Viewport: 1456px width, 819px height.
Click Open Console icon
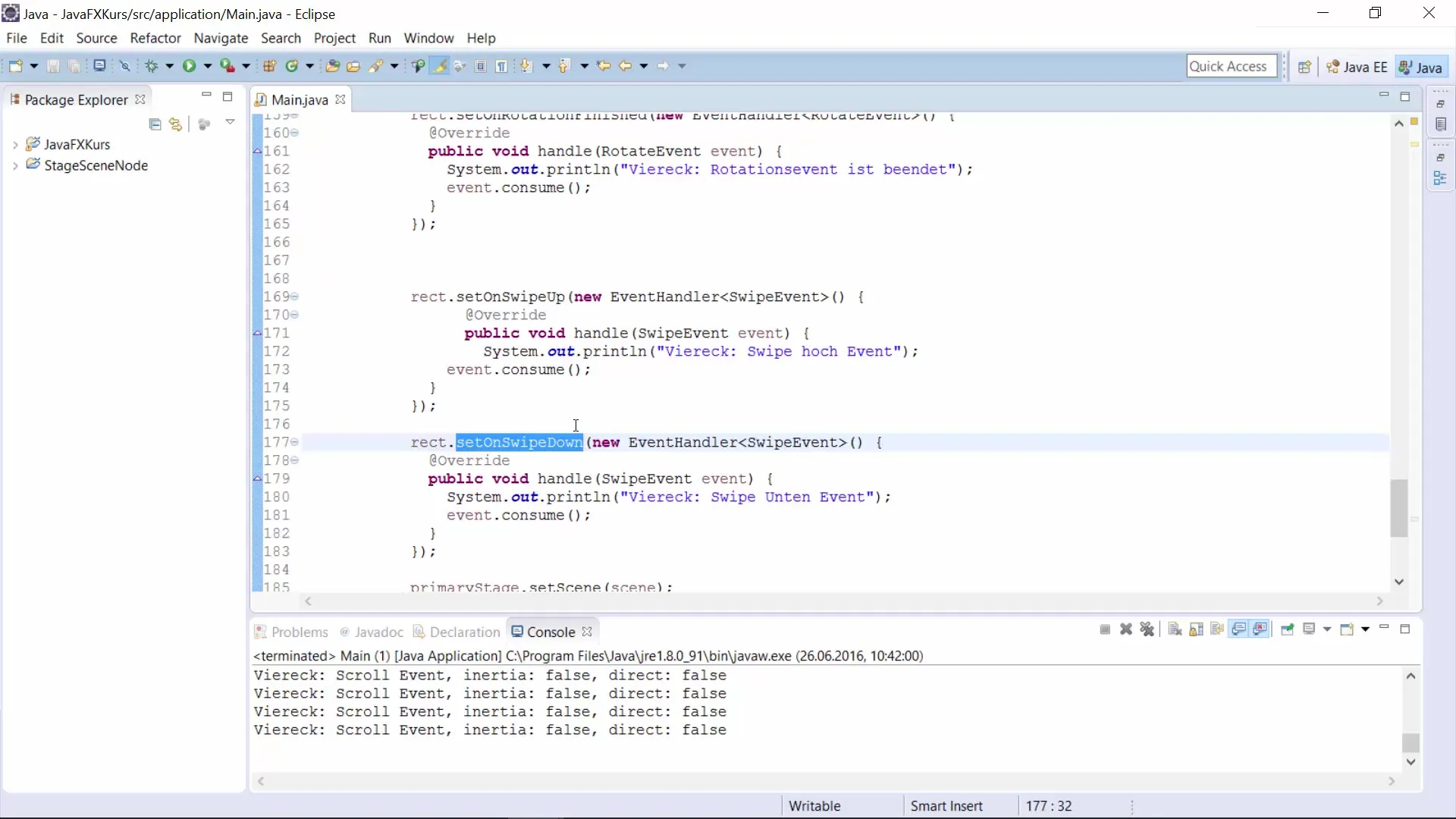click(1347, 629)
